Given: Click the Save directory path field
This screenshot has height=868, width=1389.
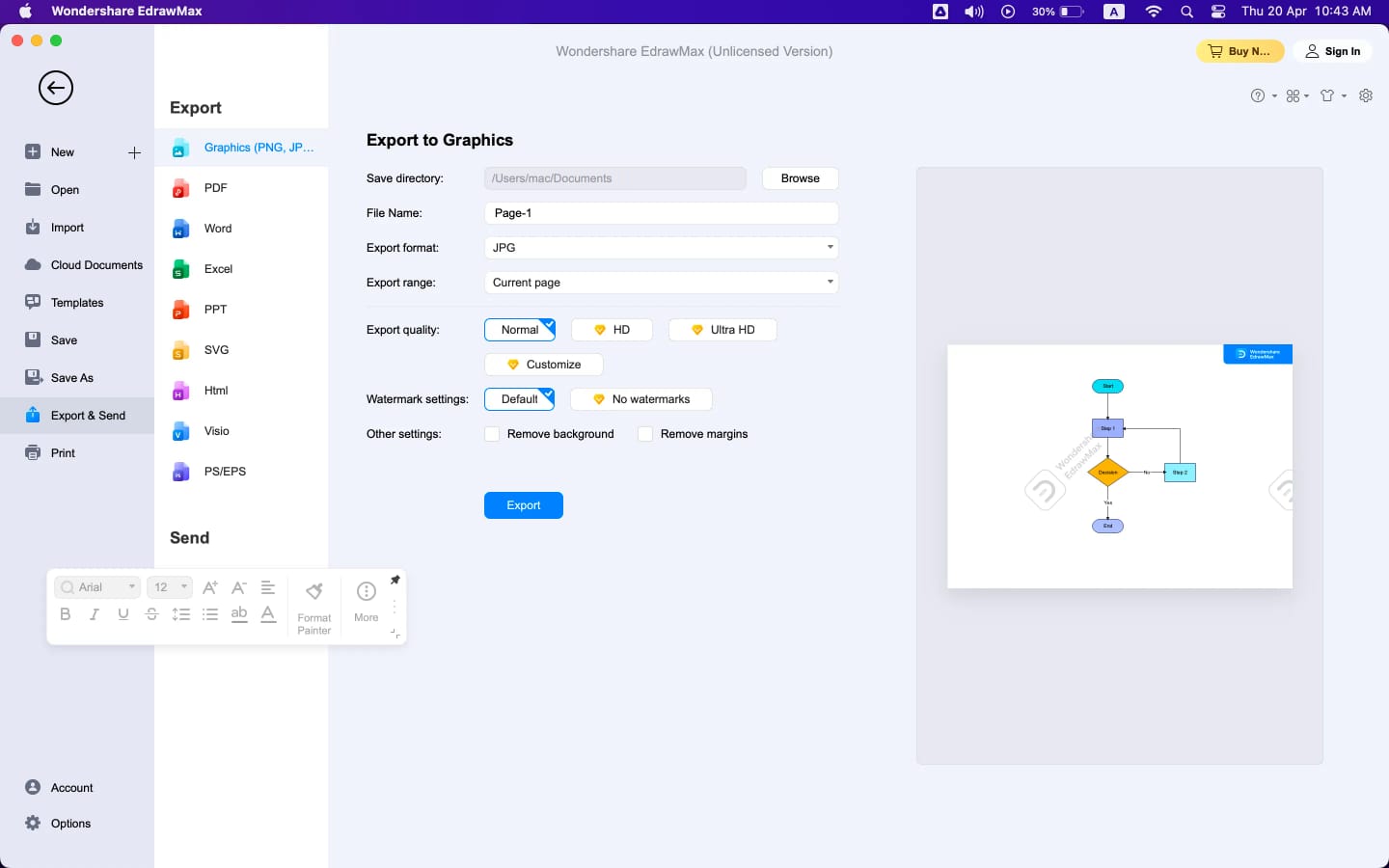Looking at the screenshot, I should (614, 178).
